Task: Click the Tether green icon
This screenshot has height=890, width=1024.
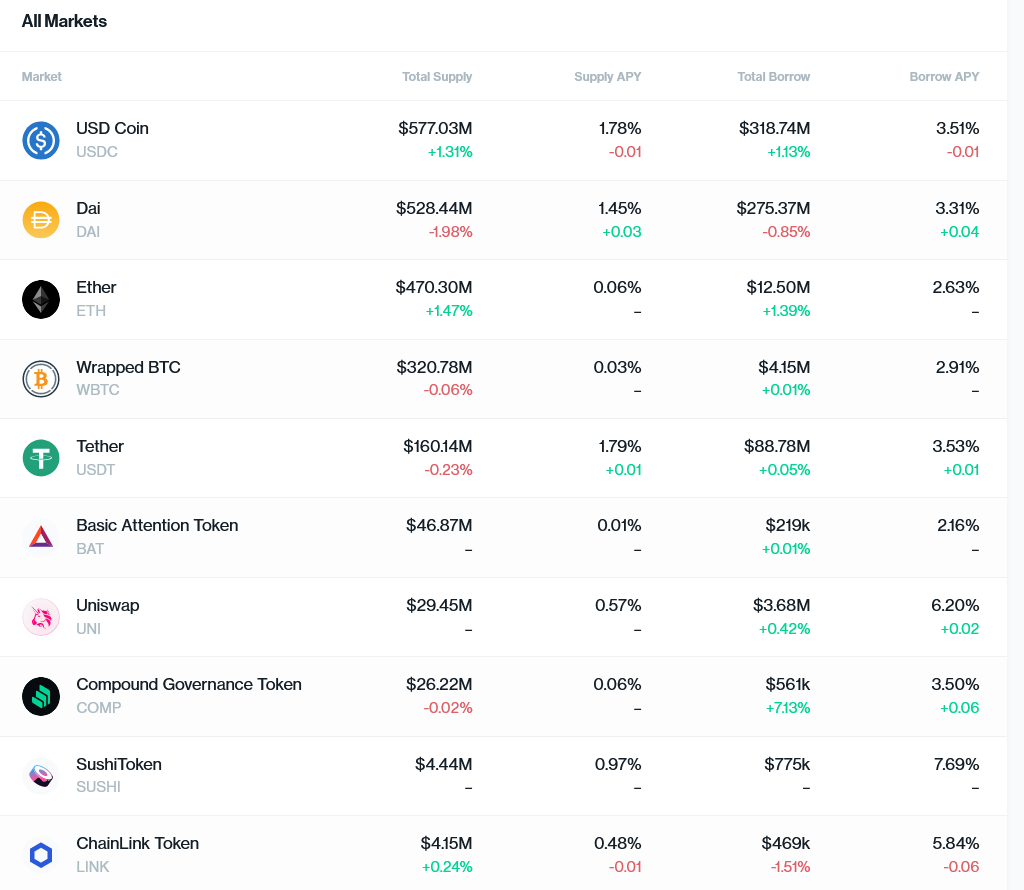Action: (x=41, y=458)
